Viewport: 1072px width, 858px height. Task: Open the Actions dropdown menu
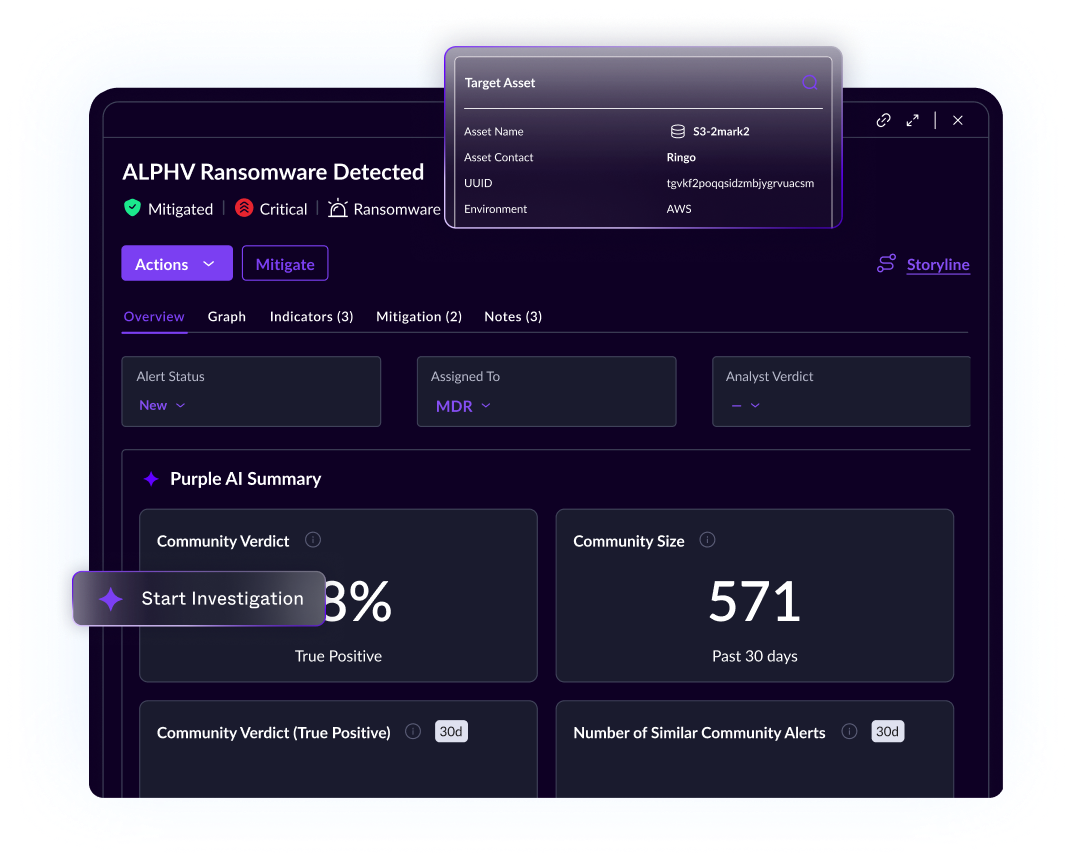click(x=177, y=264)
